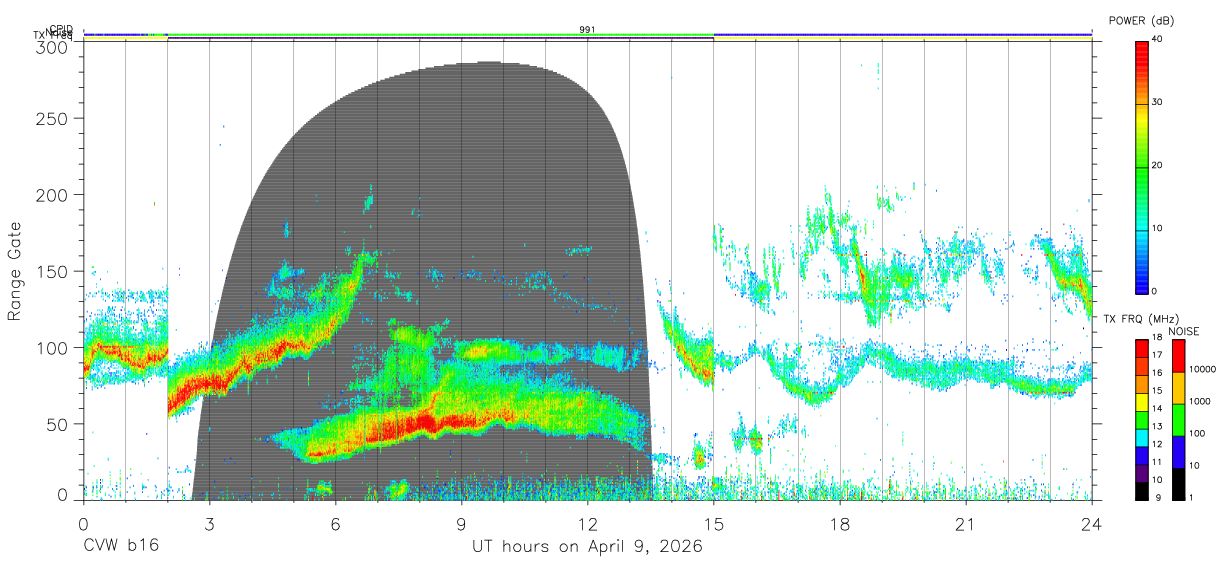Select the 200 y-axis tick label
The width and height of the screenshot is (1228, 567).
click(52, 194)
